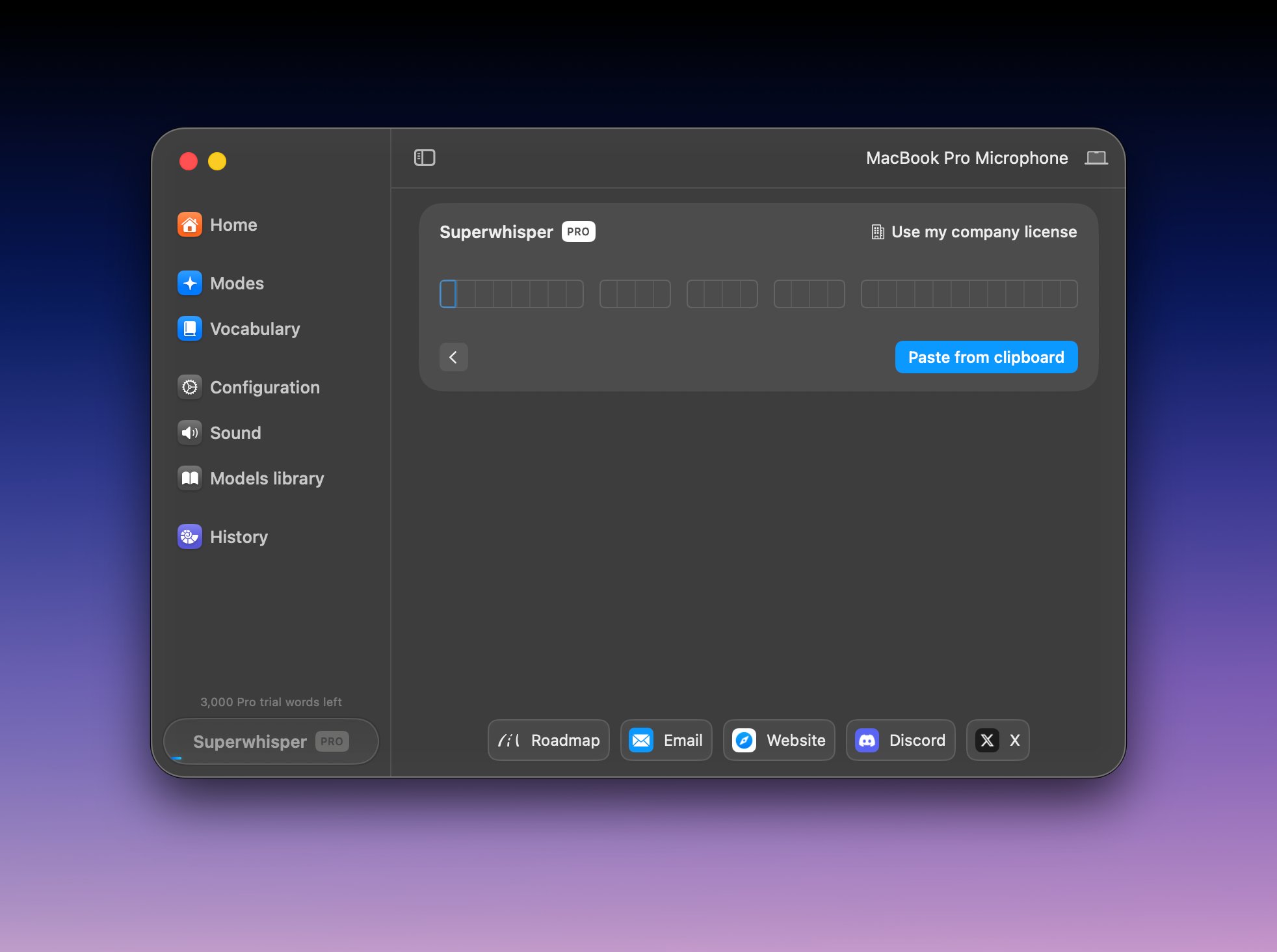Click the Discord button

[901, 740]
